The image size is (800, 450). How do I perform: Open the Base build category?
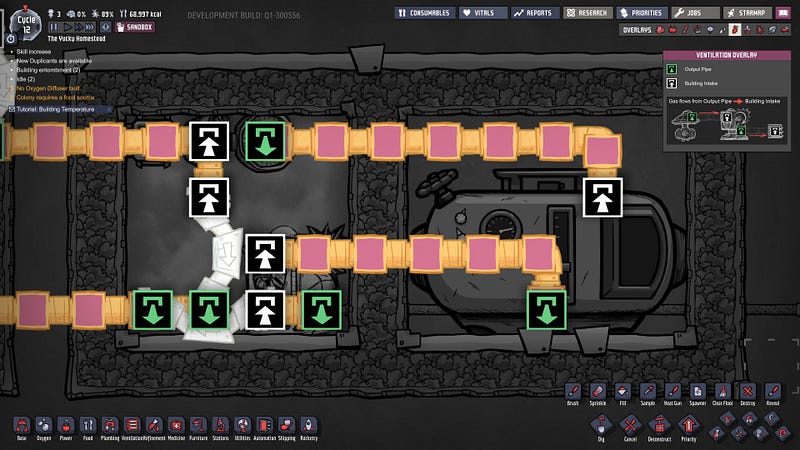[x=21, y=425]
